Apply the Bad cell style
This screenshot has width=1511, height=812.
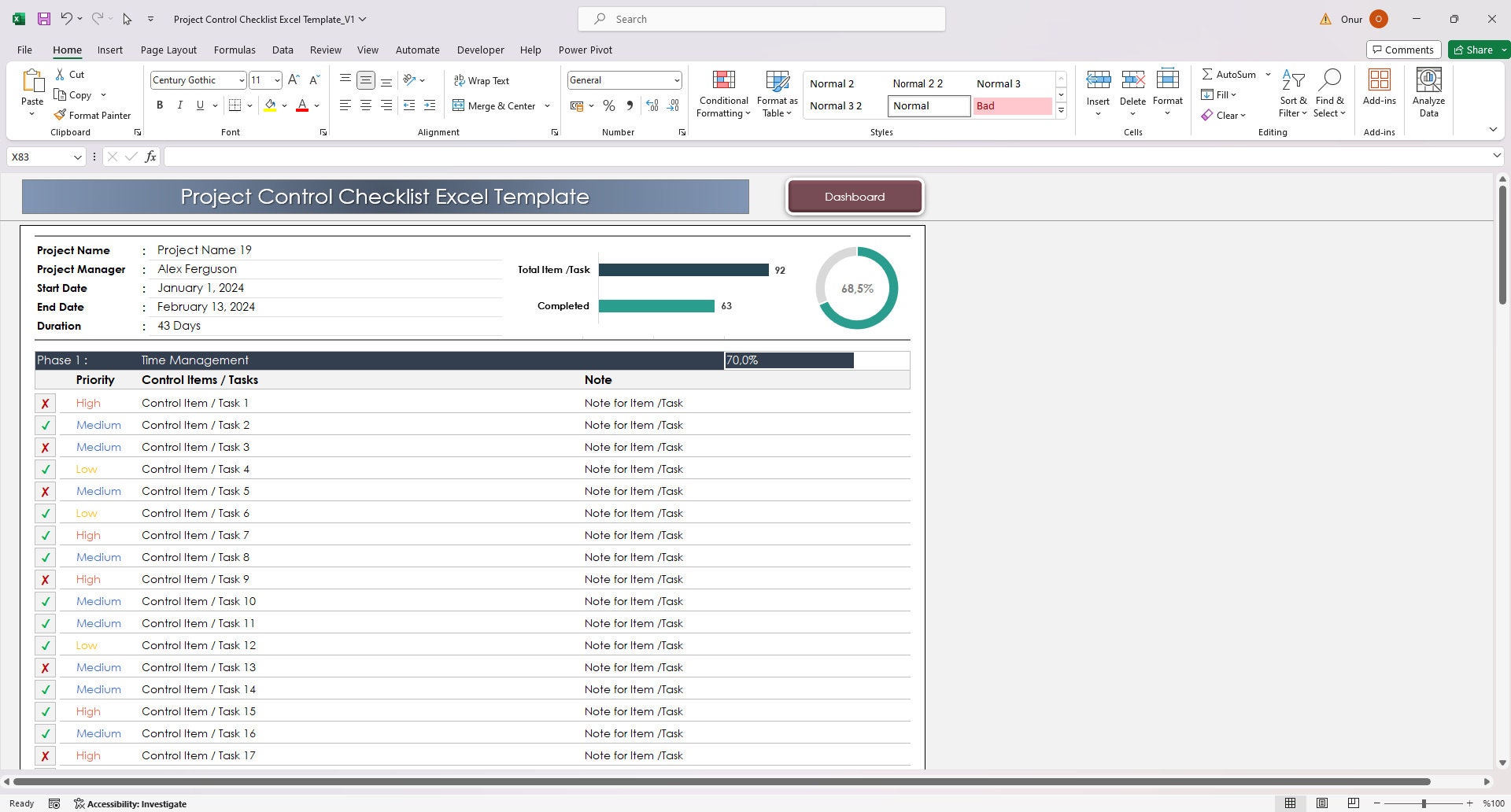pos(1012,105)
